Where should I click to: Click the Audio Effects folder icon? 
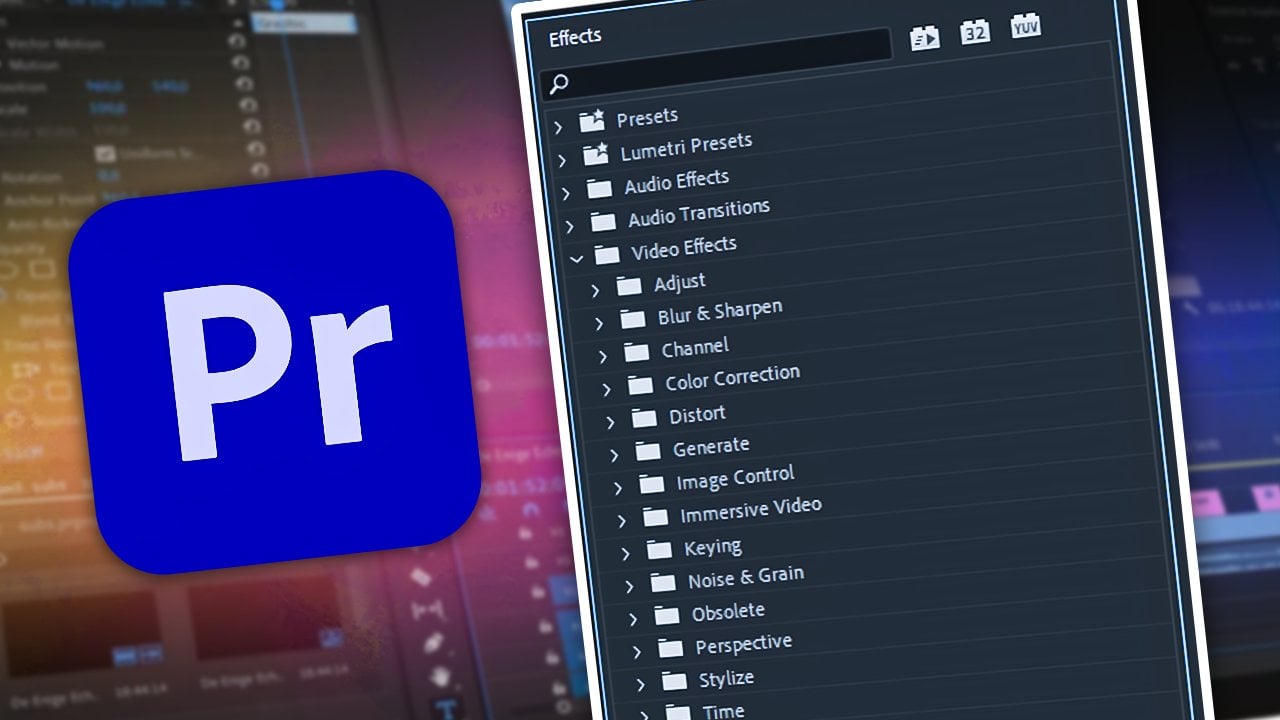click(599, 188)
